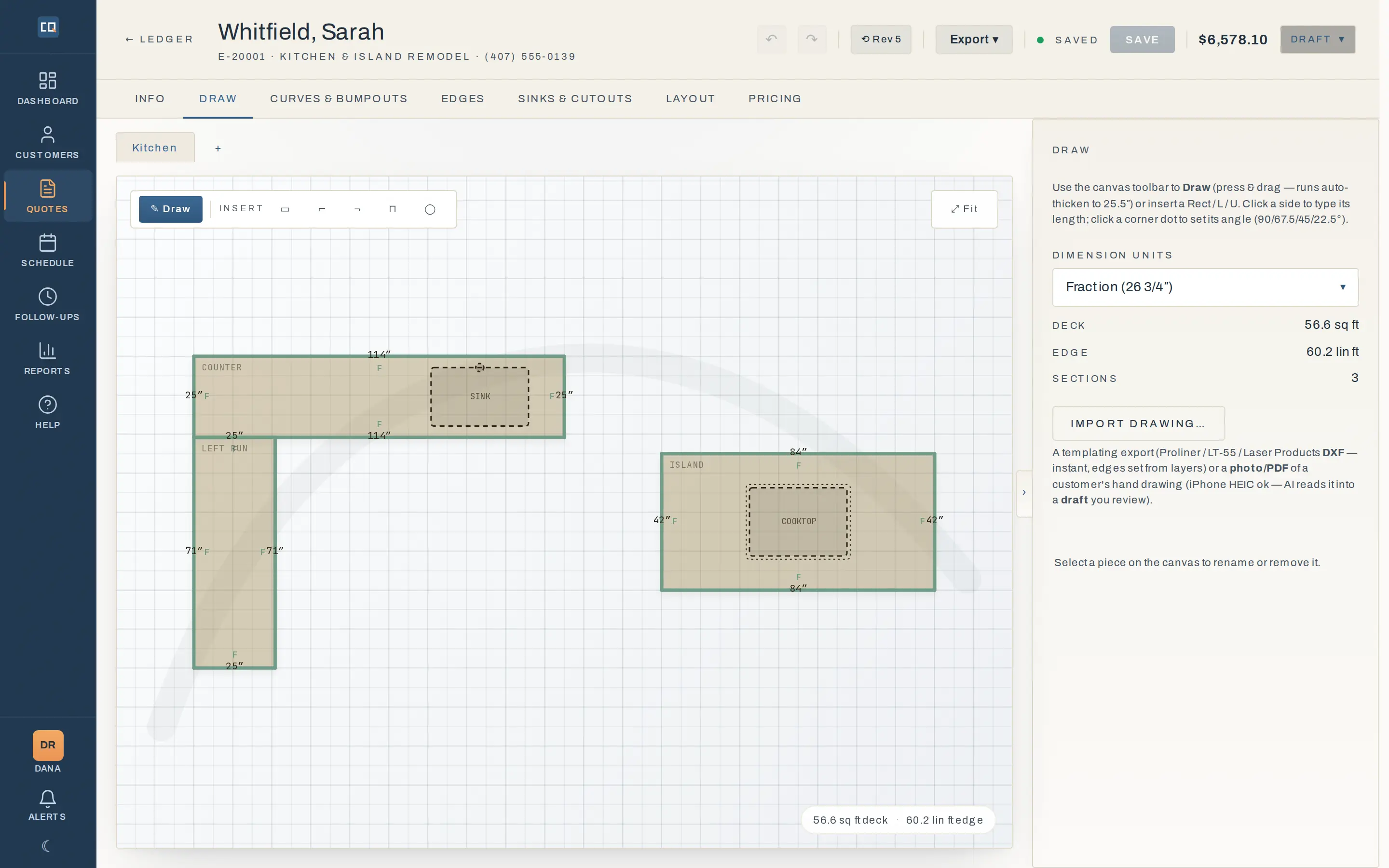Toggle dark mode moon icon
Screen dimensions: 1389x868
(x=47, y=846)
